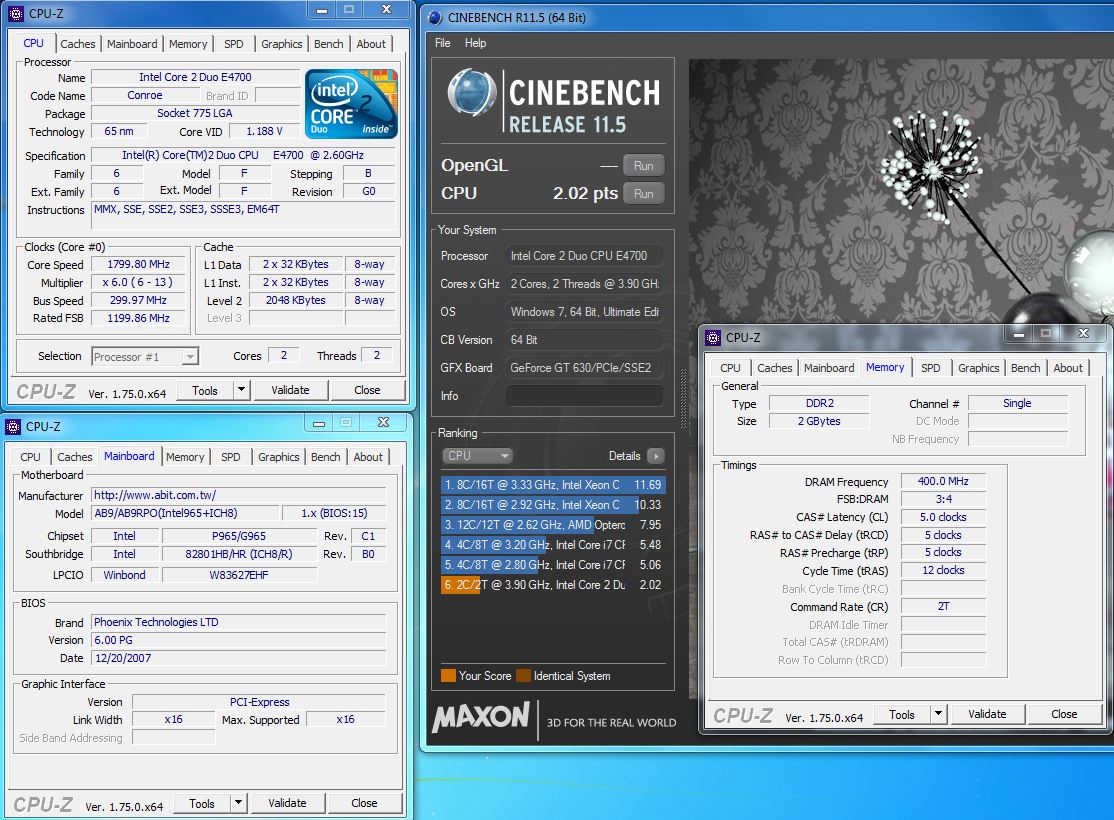Run the CPU benchmark in Cinebench

[644, 193]
